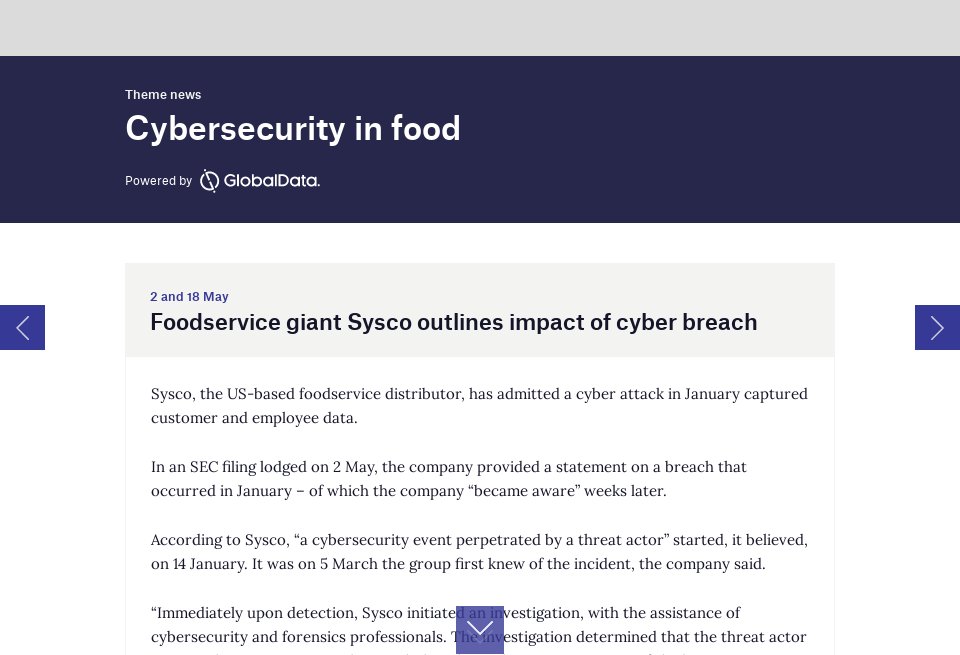Click the next page right arrow
The height and width of the screenshot is (655, 960).
pos(937,327)
